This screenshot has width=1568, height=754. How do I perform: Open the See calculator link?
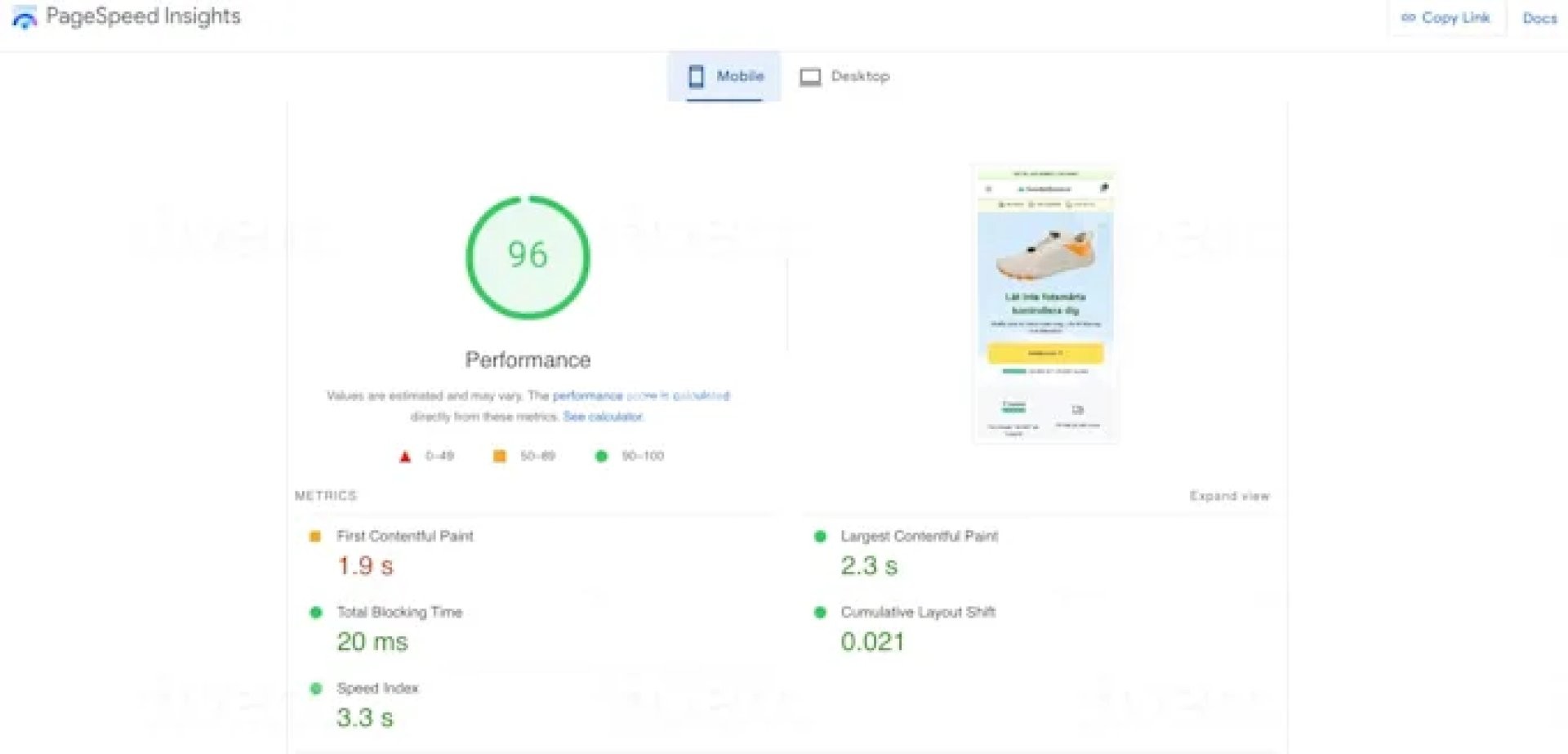click(603, 417)
